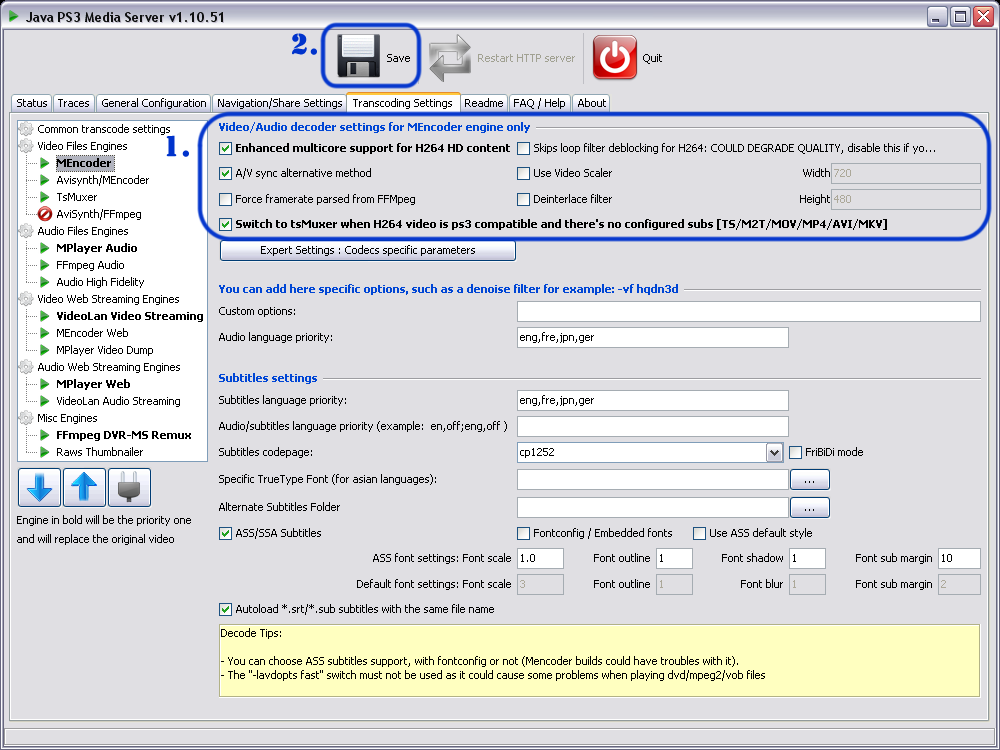The image size is (1000, 750).
Task: Open the Navigation/Share Settings tab
Action: click(279, 103)
